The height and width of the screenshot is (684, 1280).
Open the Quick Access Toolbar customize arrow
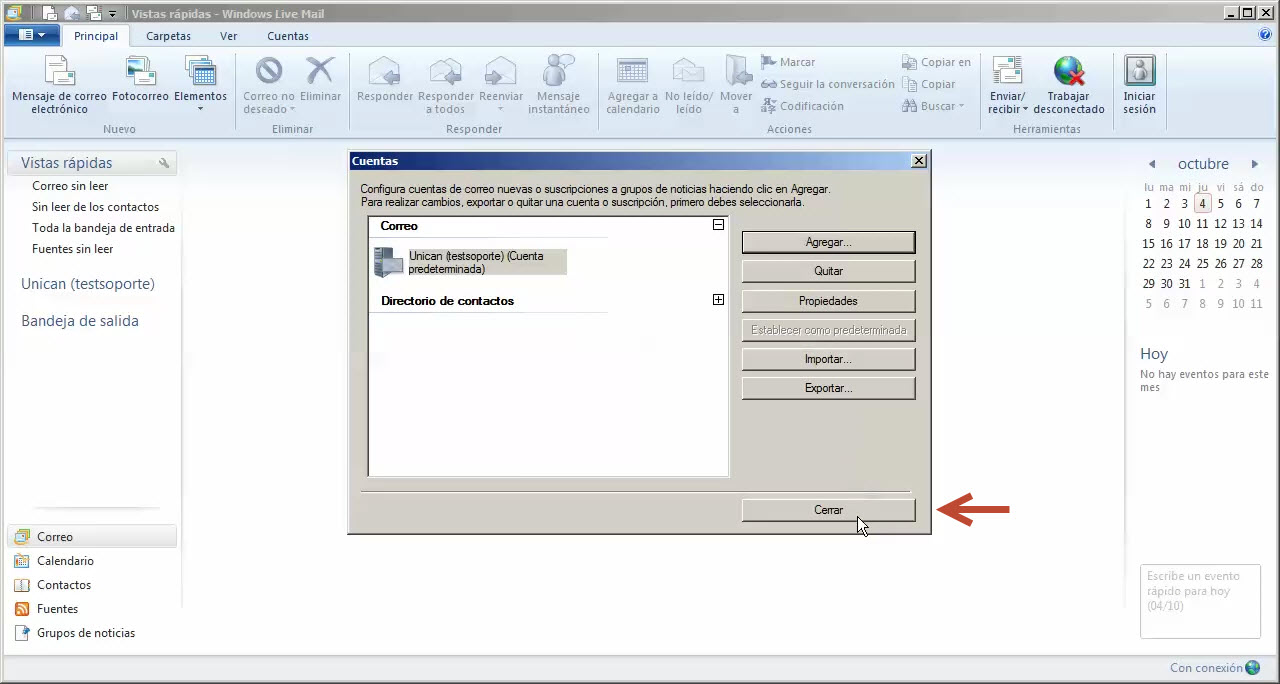[x=112, y=14]
